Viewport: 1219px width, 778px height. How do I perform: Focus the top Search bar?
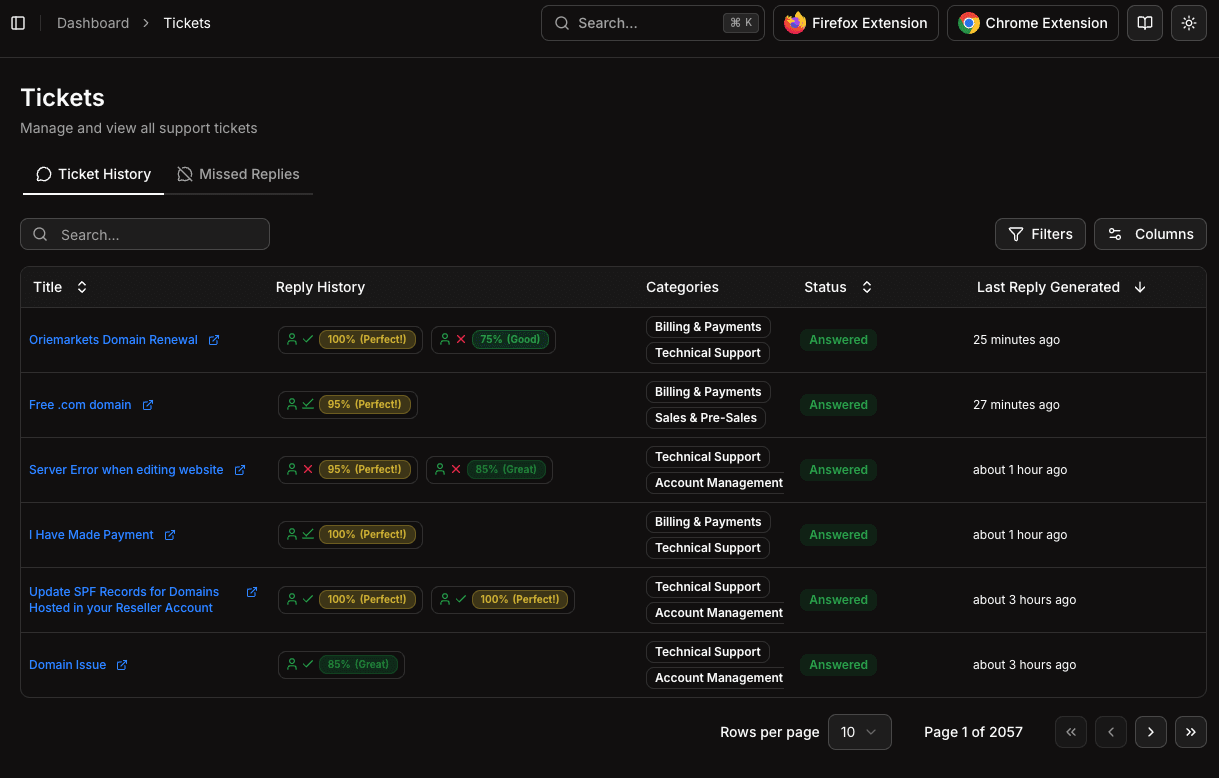[653, 23]
